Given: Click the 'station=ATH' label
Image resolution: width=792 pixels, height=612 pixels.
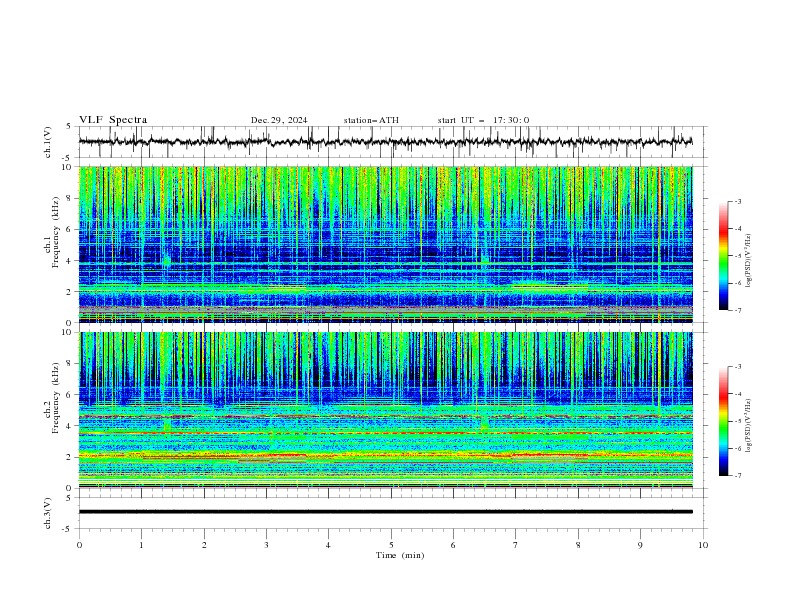Looking at the screenshot, I should point(371,120).
